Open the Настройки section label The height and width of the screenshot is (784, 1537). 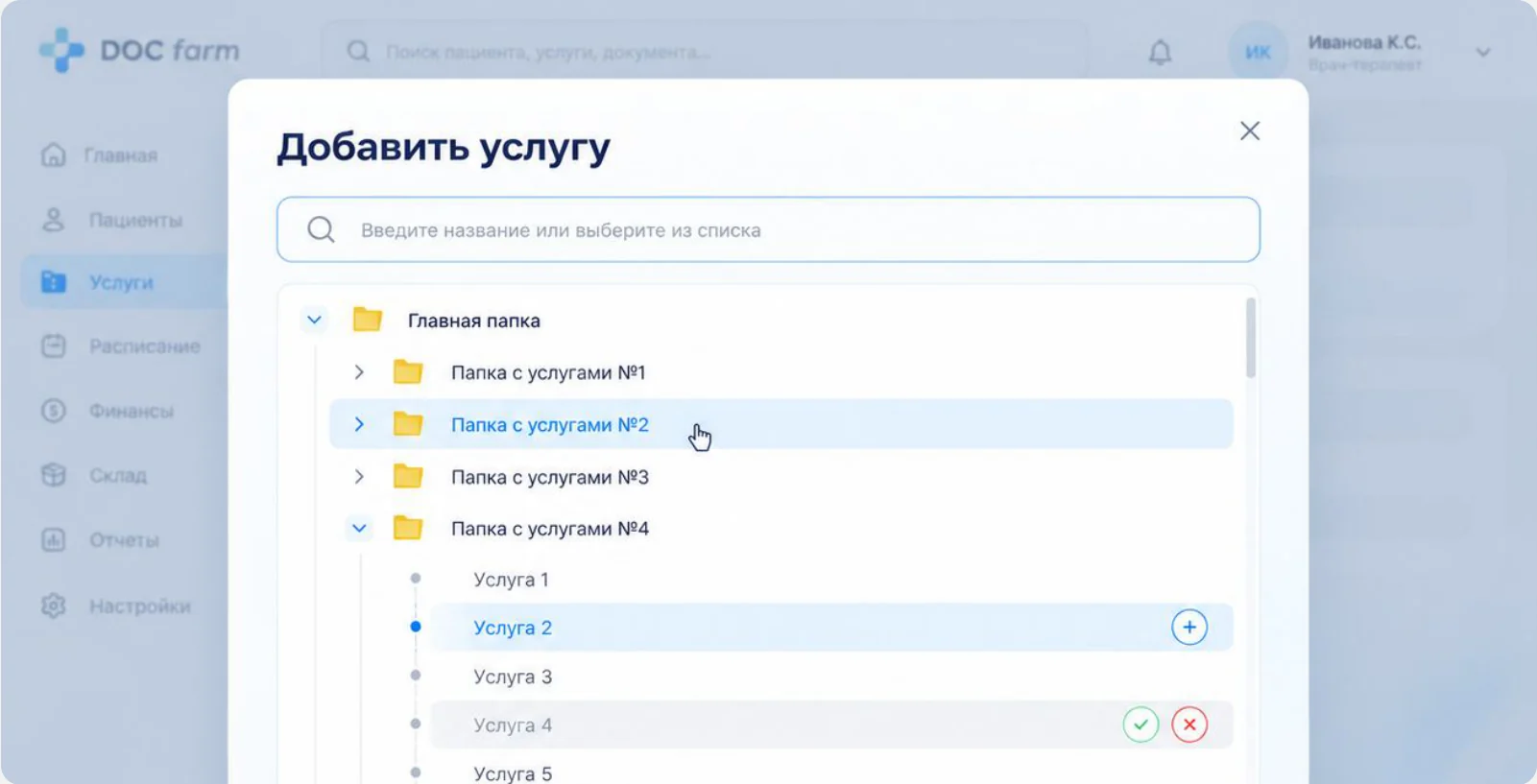coord(140,606)
